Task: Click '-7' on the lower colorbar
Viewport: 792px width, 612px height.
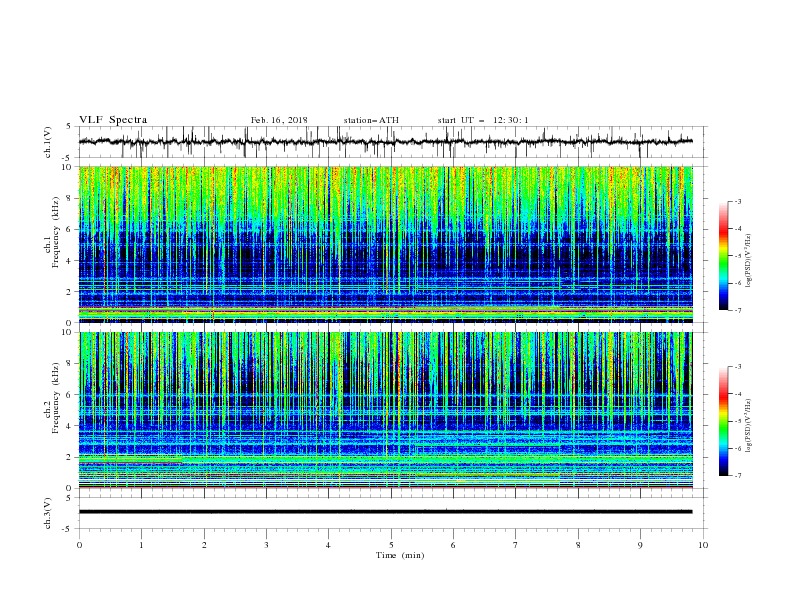Action: coord(737,476)
